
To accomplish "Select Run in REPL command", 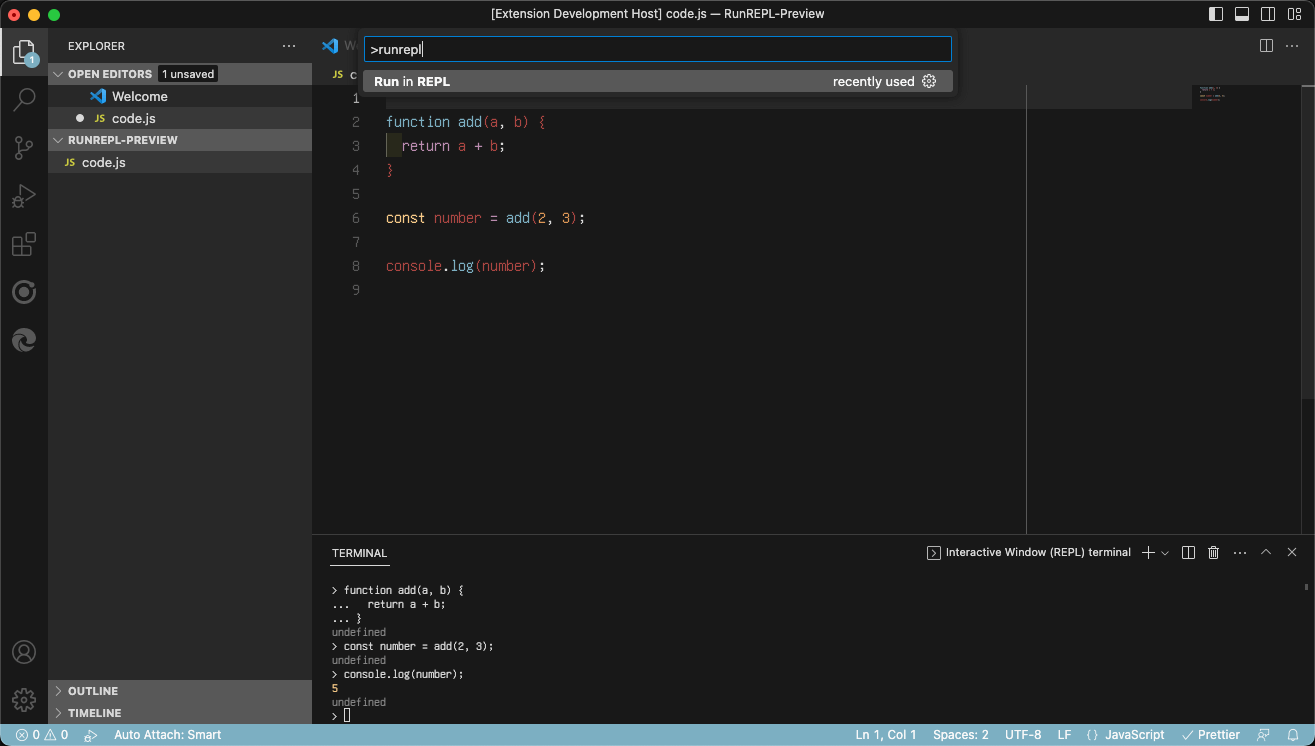I will pyautogui.click(x=658, y=81).
